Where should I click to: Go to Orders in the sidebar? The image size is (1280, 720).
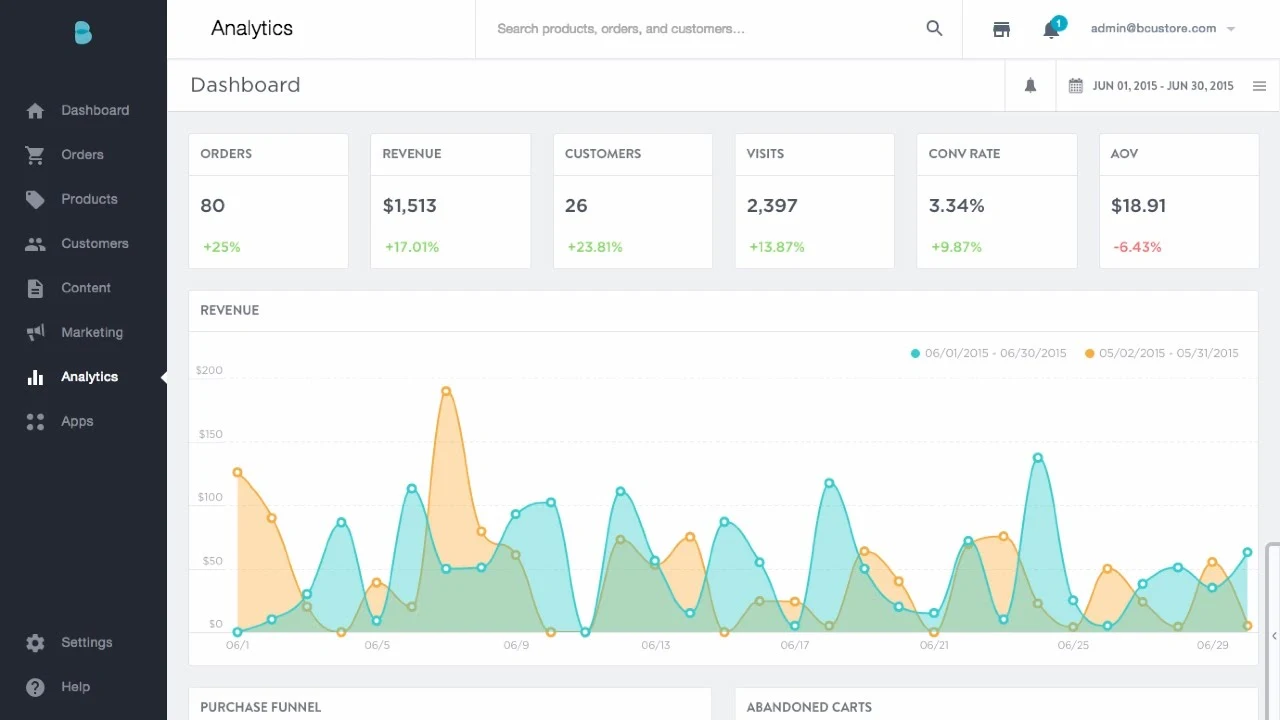(x=82, y=155)
